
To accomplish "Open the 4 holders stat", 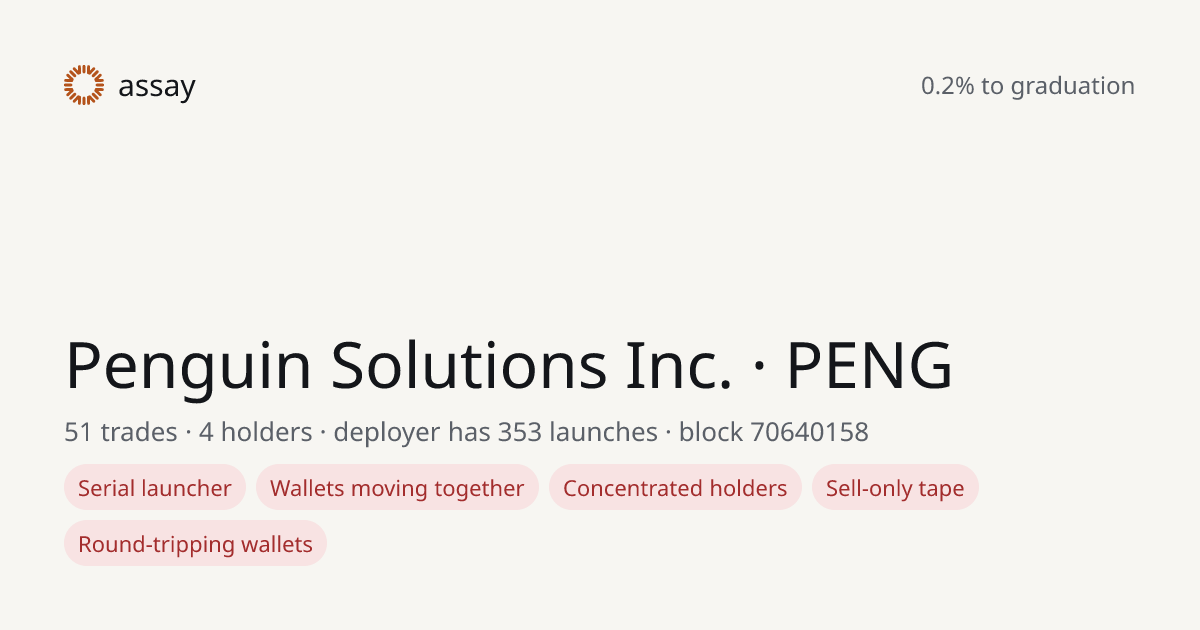I will tap(255, 432).
